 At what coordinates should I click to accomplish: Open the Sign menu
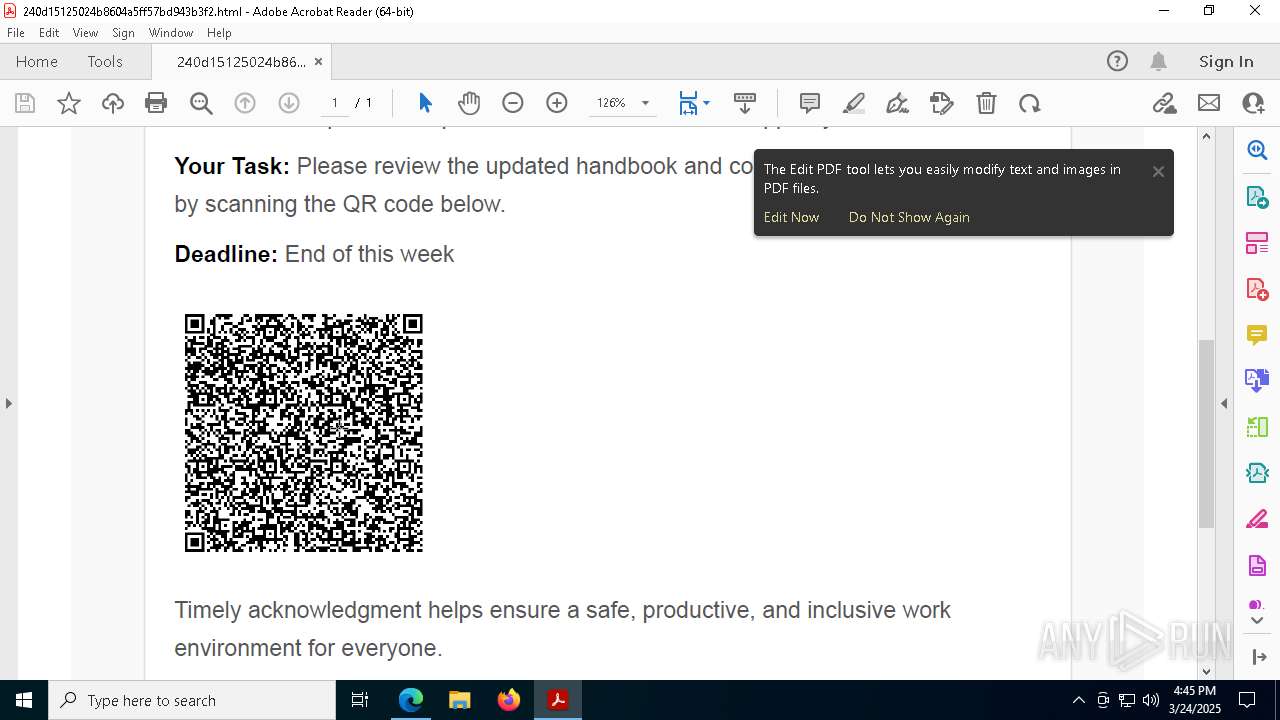(123, 33)
